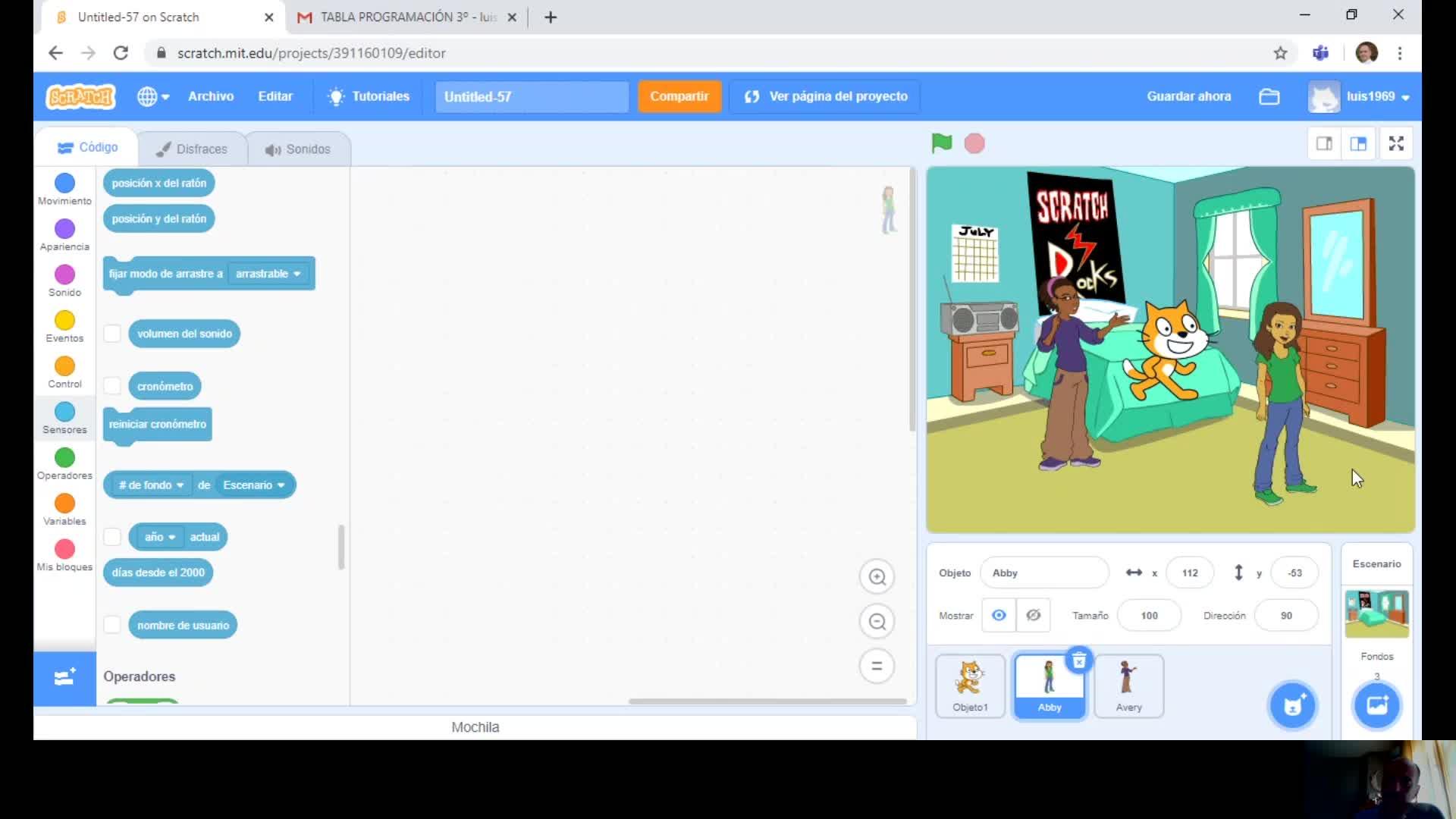Screen dimensions: 1456x819
Task: Open the Escenario dropdown in the fondo block
Action: pos(254,485)
